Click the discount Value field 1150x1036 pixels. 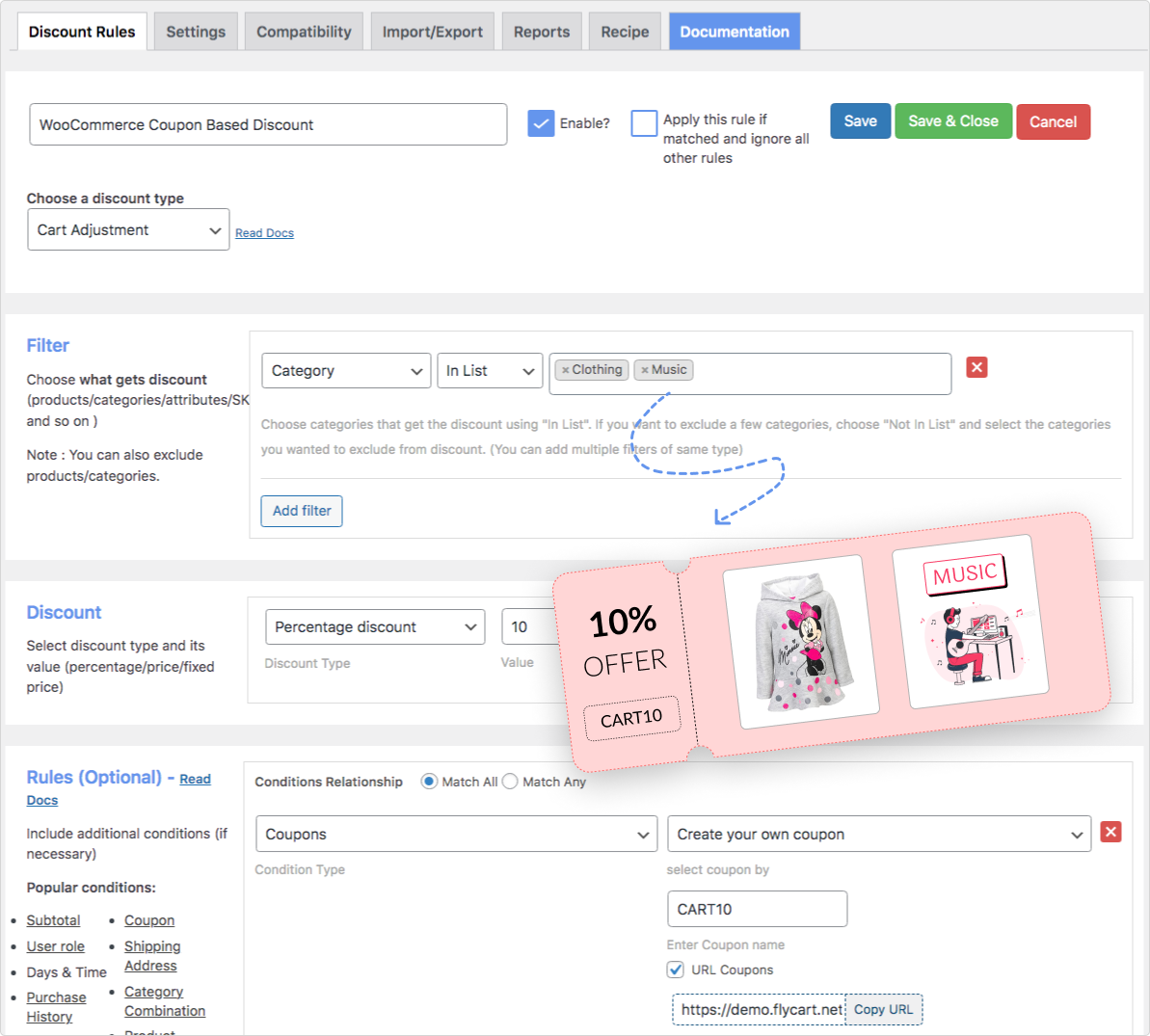click(528, 626)
